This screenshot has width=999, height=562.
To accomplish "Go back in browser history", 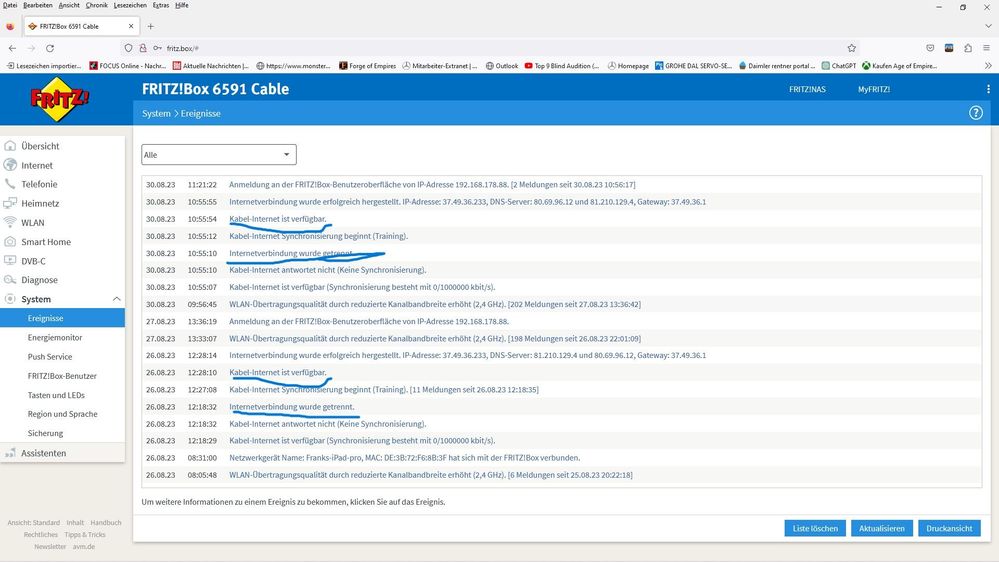I will [x=12, y=48].
